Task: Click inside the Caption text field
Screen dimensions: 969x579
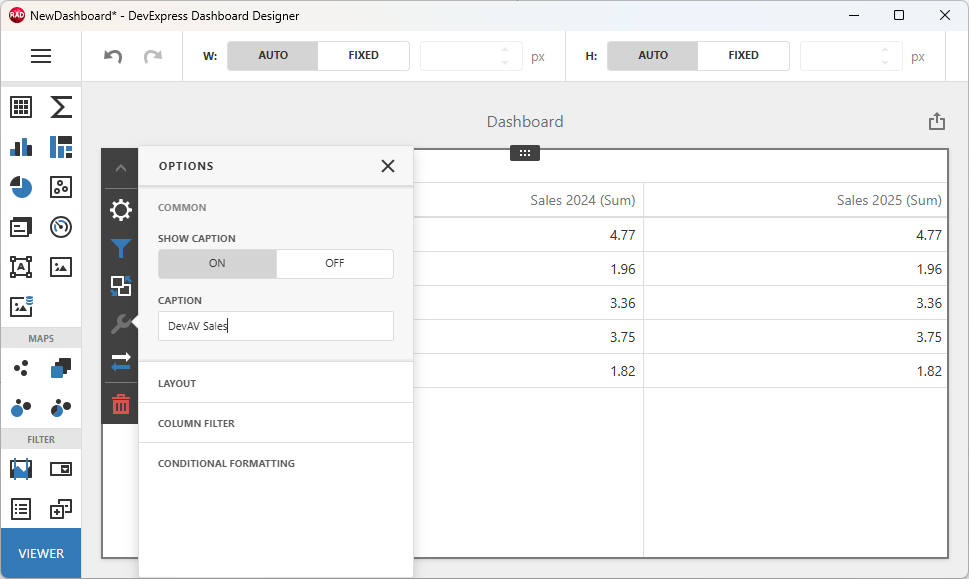Action: (275, 326)
